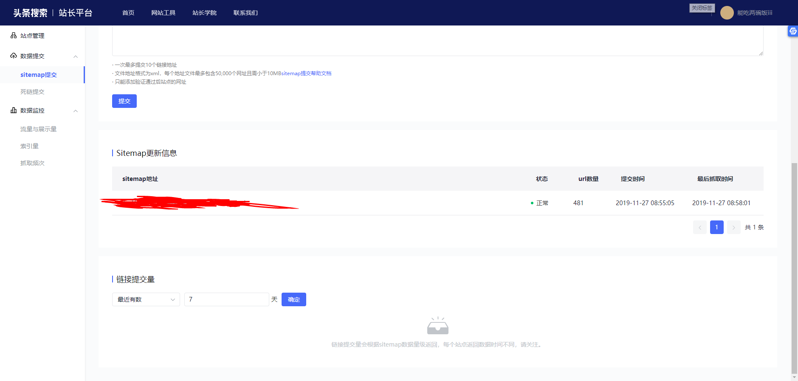Viewport: 798px width, 381px height.
Task: Open the 联系我们 nav item
Action: click(246, 13)
